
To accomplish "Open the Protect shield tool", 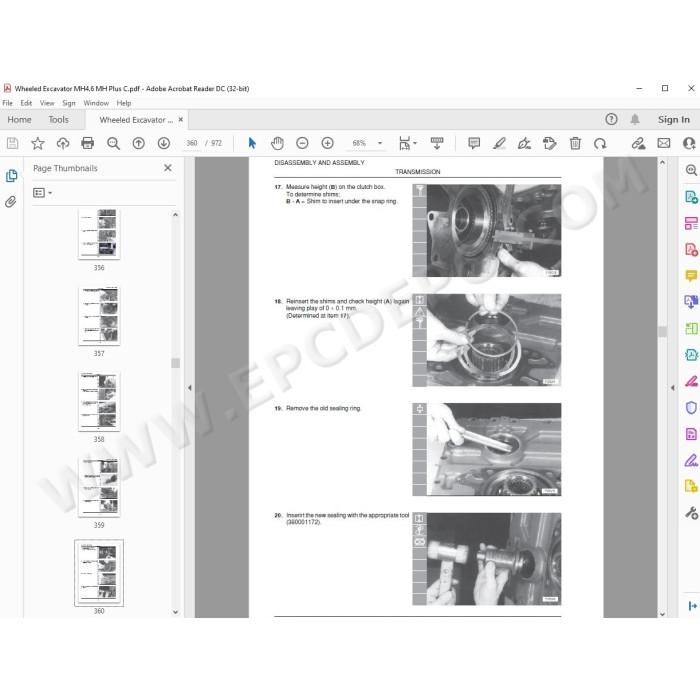I will point(691,408).
